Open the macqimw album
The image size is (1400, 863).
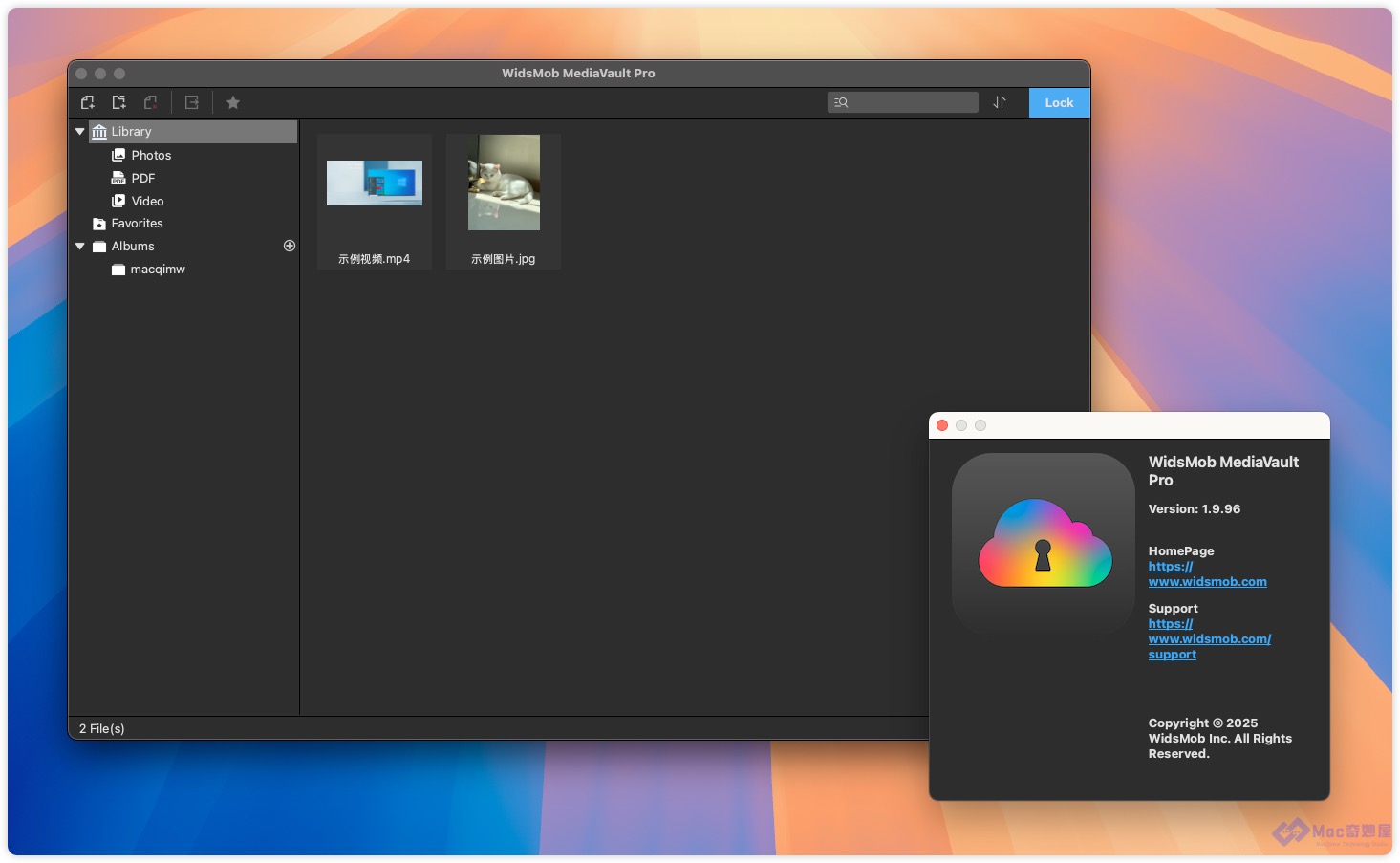pos(158,270)
